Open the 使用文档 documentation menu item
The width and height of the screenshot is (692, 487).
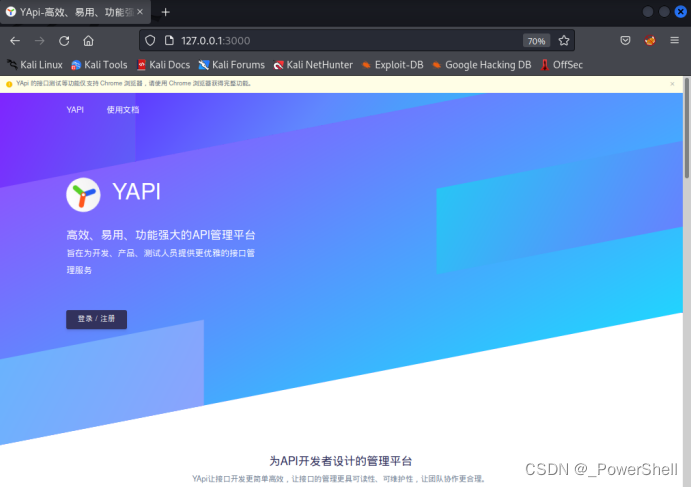[x=123, y=110]
